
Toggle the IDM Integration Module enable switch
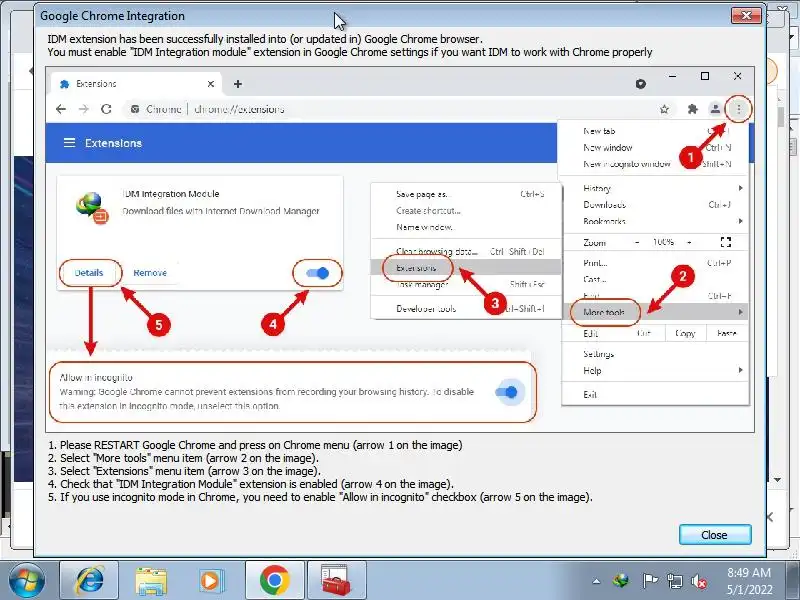coord(317,273)
